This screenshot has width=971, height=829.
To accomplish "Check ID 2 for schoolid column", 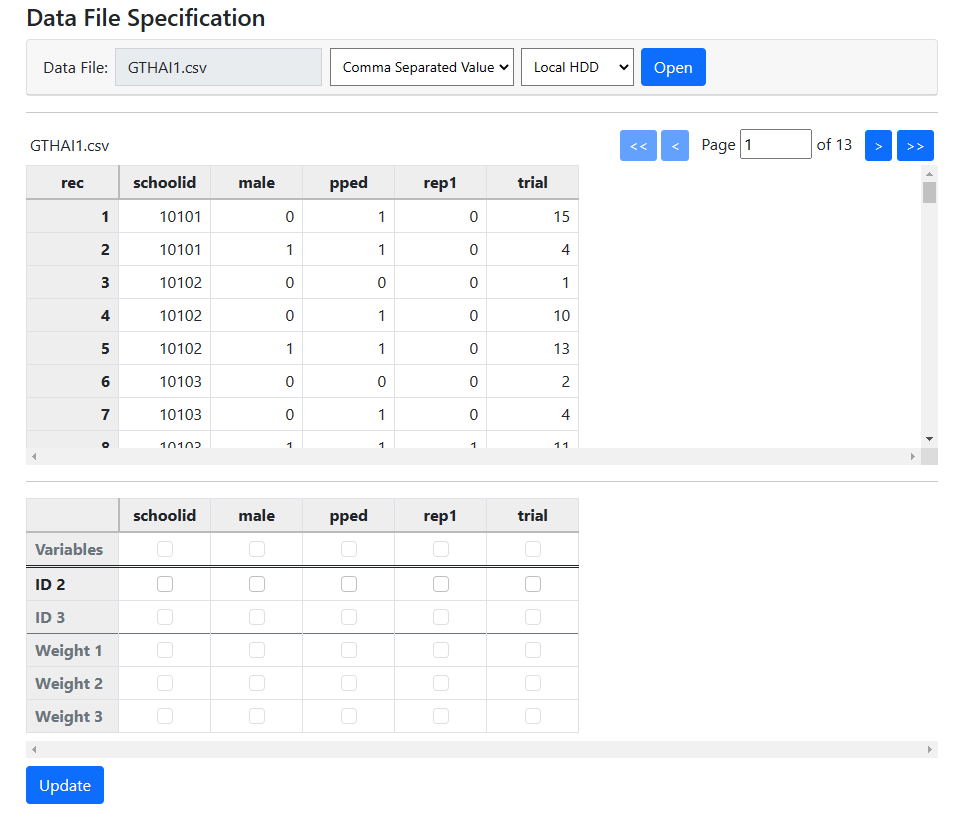I will [165, 584].
